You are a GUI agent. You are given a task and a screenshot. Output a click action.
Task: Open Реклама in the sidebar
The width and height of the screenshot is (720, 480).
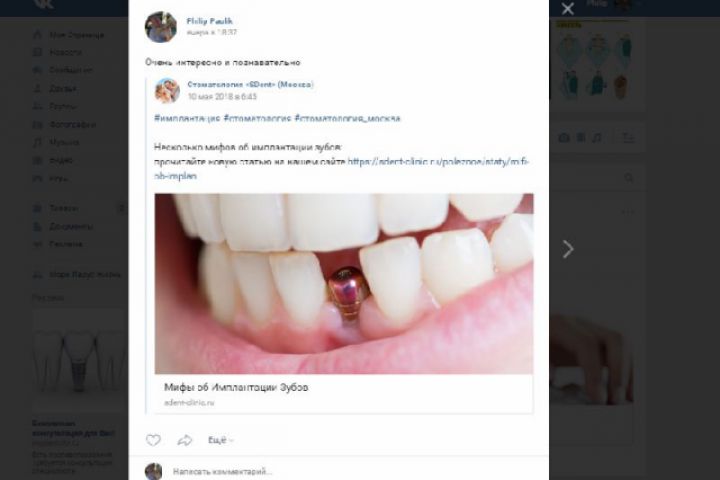(x=66, y=244)
